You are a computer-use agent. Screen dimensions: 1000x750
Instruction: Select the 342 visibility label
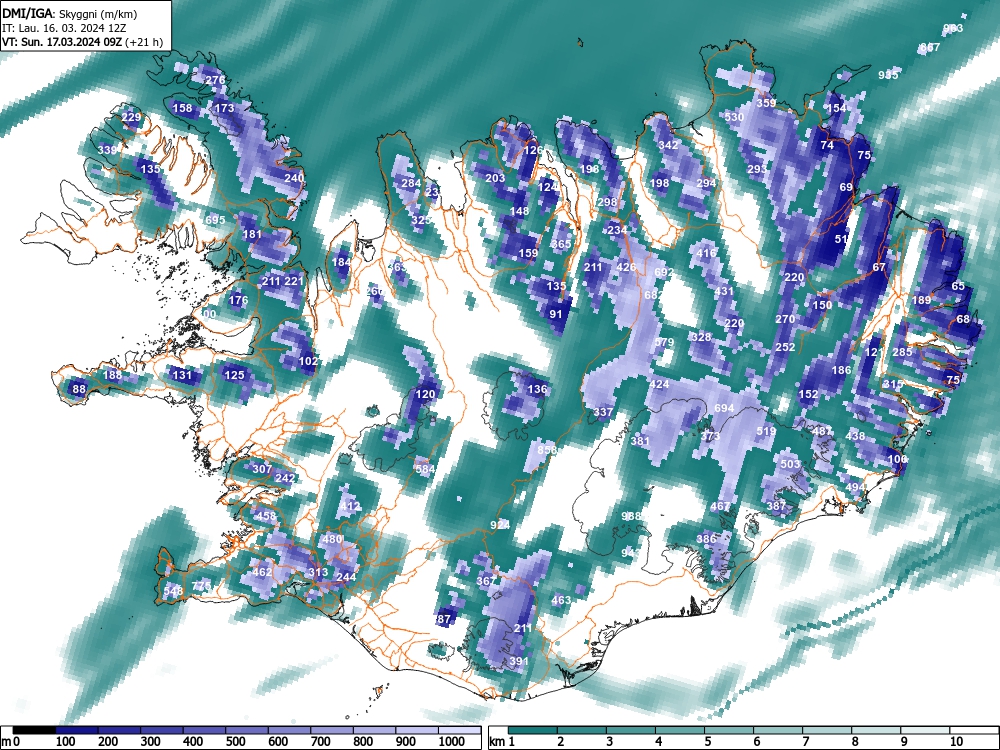668,145
